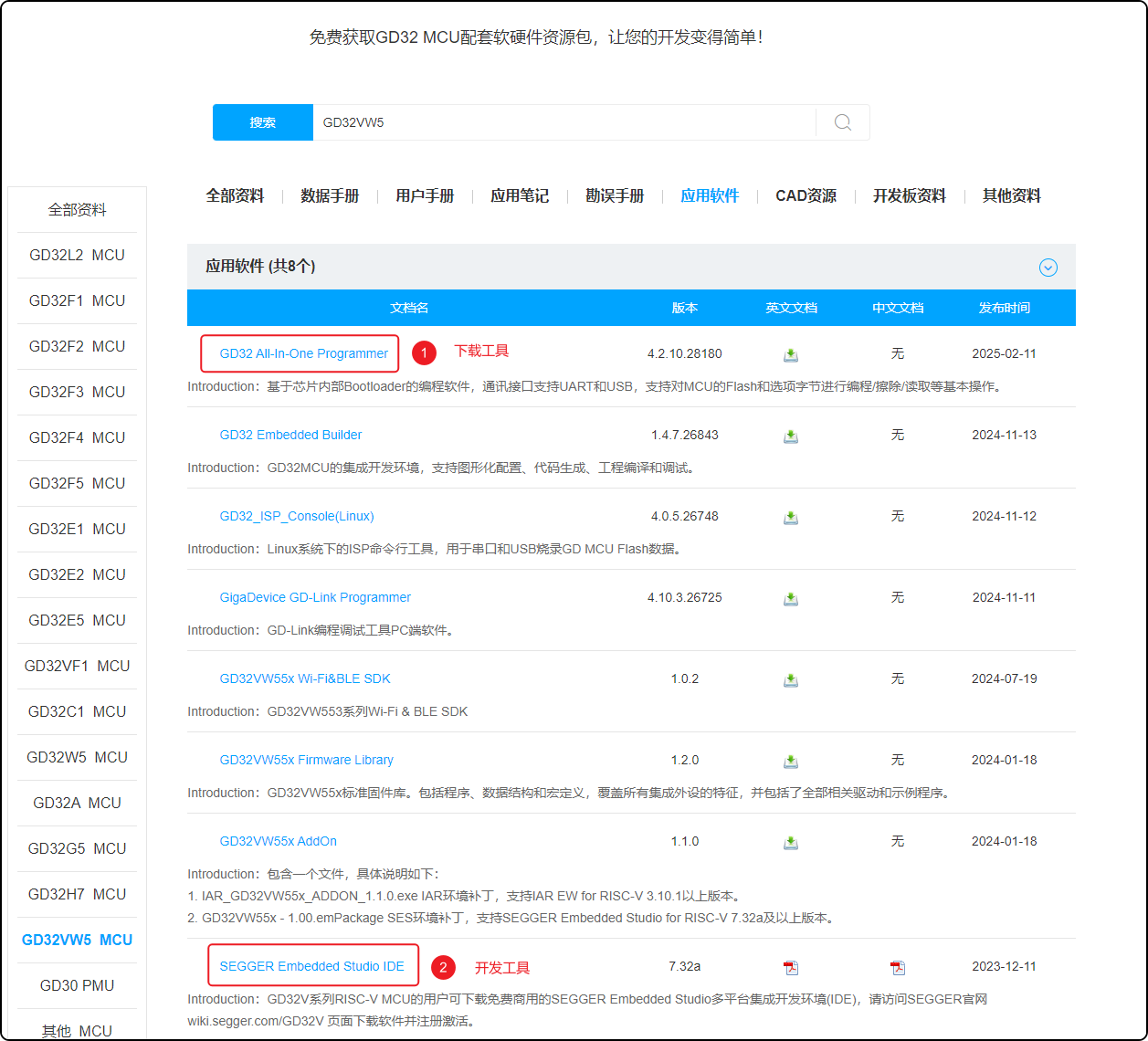Open the SEGGER Embedded Studio IDE link

[311, 966]
